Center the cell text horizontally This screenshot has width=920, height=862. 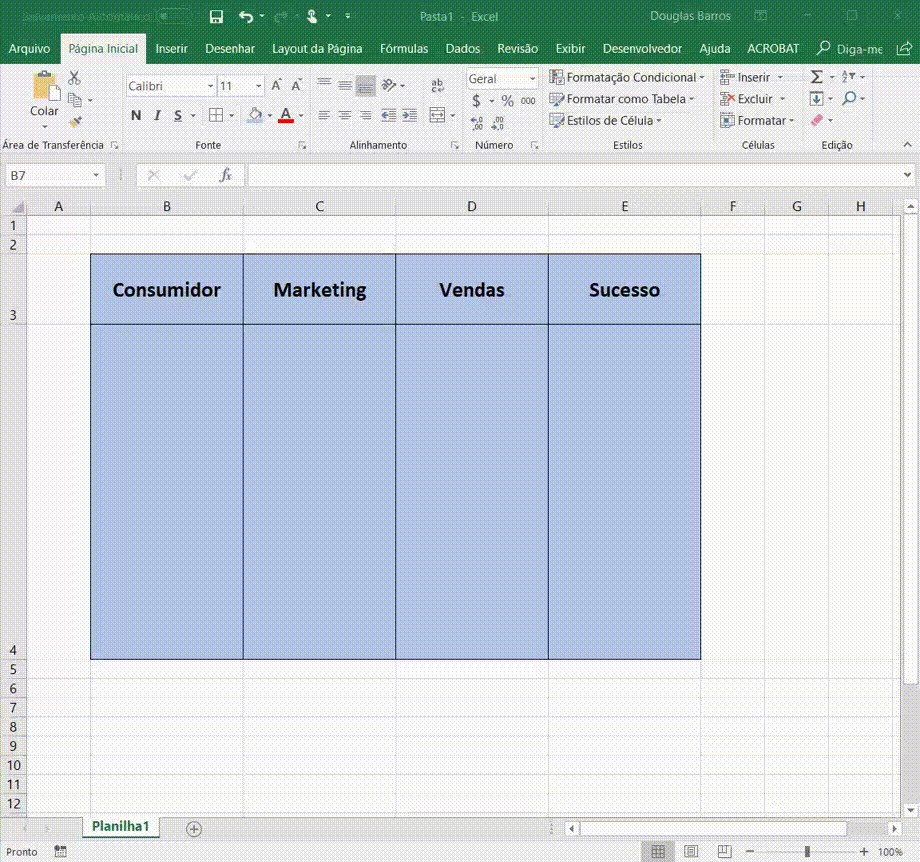[x=345, y=115]
